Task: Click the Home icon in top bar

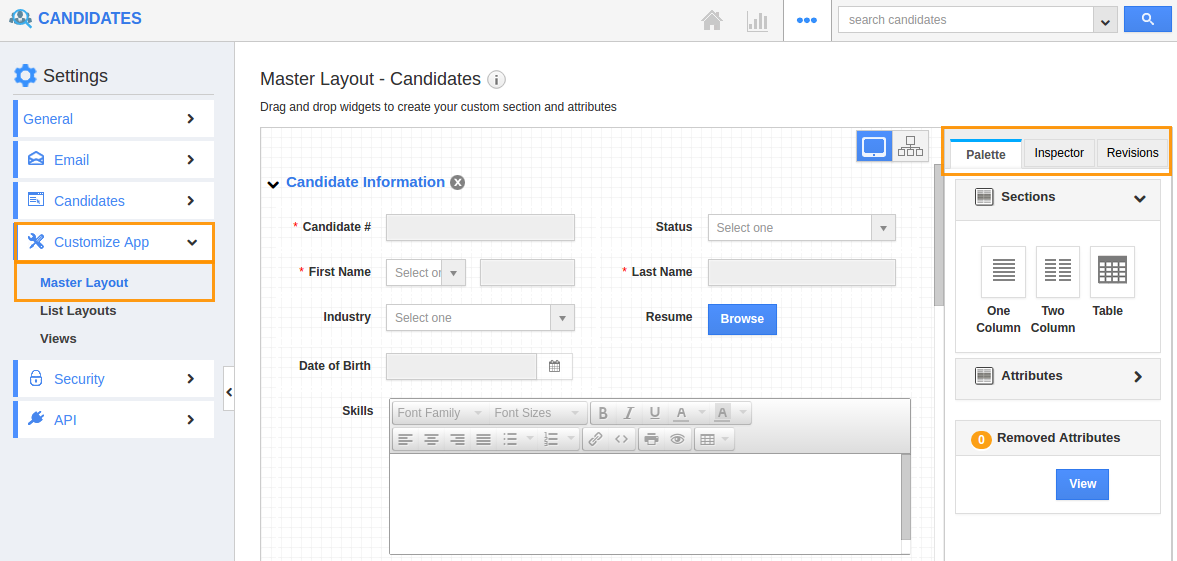Action: 712,20
